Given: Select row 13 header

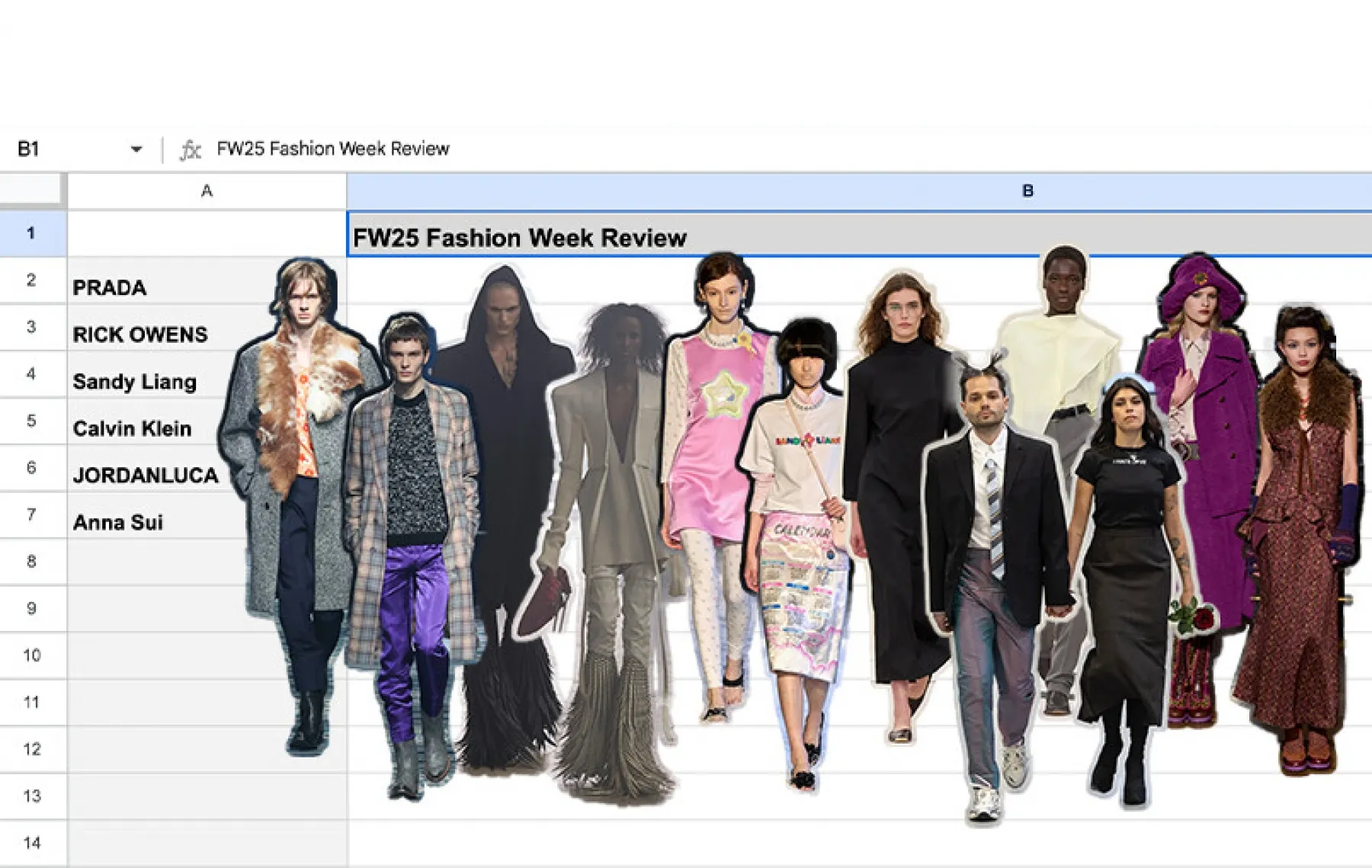Looking at the screenshot, I should (33, 797).
